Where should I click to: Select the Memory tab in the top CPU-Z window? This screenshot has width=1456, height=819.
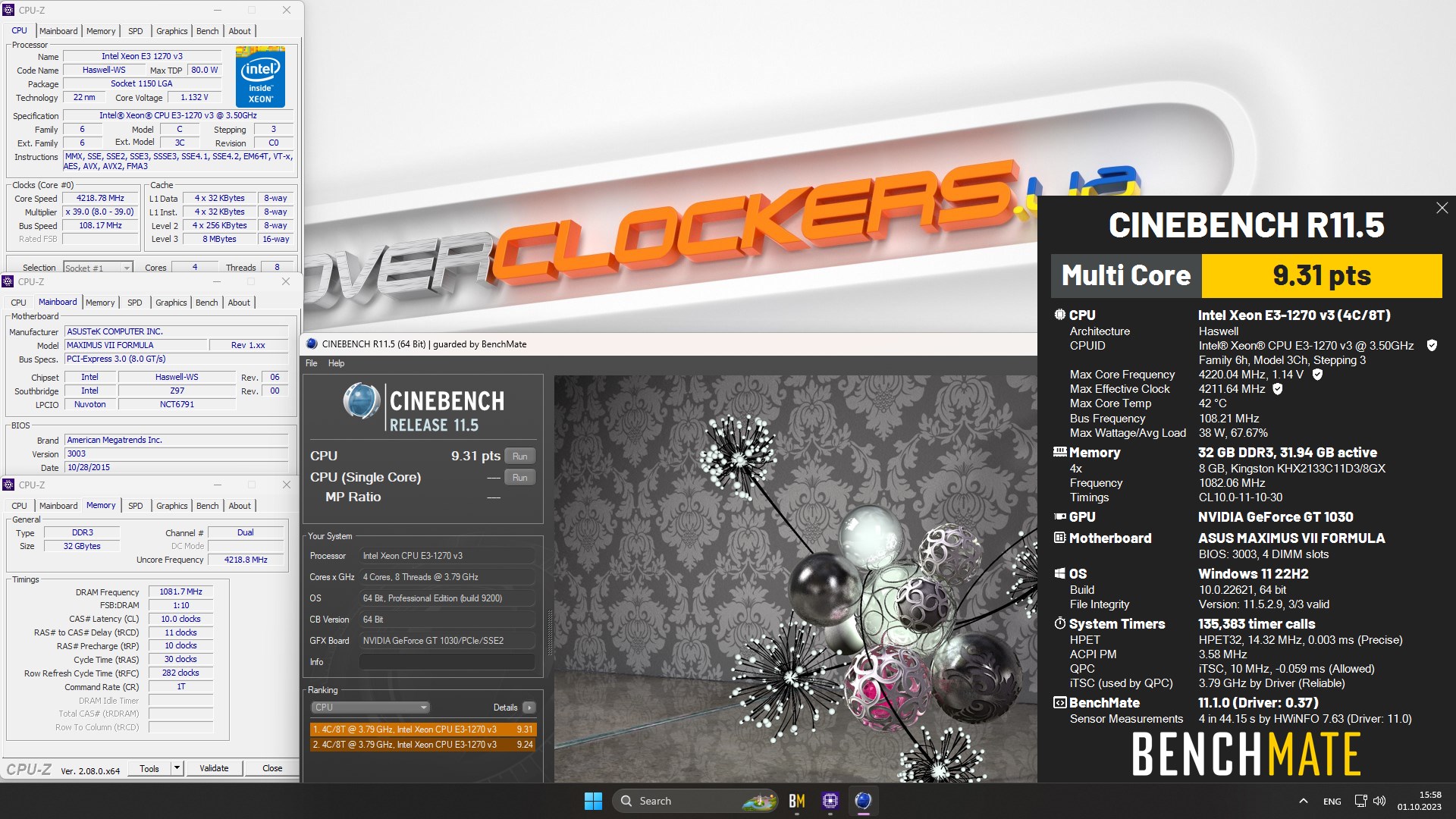(x=101, y=31)
